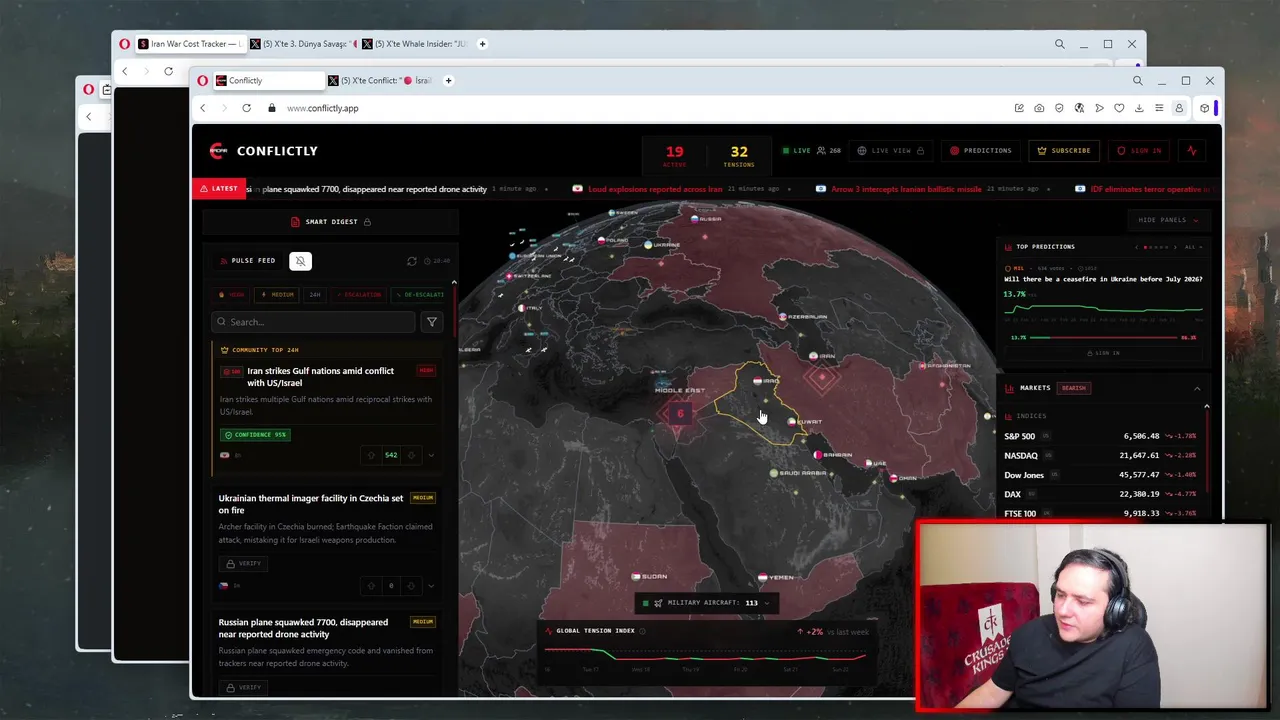The height and width of the screenshot is (720, 1280).
Task: Go to next top prediction
Action: coord(1175,247)
